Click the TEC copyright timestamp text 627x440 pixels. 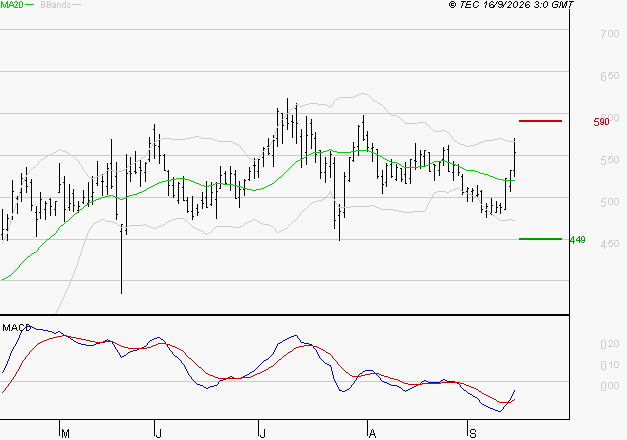(511, 5)
